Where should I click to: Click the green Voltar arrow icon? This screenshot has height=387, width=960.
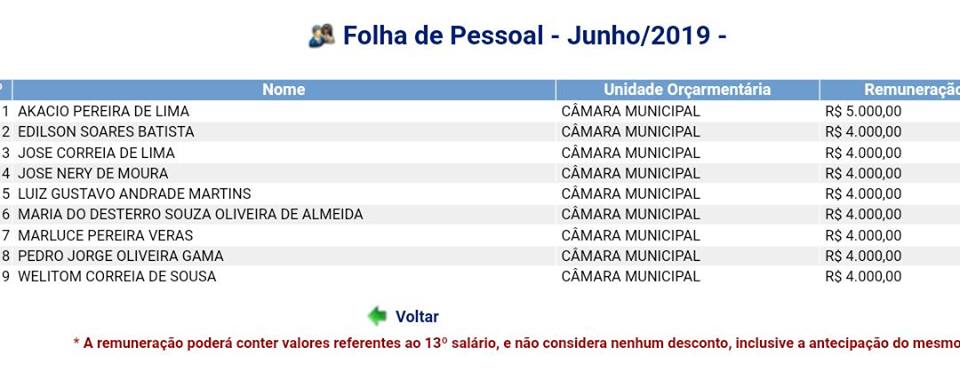377,316
